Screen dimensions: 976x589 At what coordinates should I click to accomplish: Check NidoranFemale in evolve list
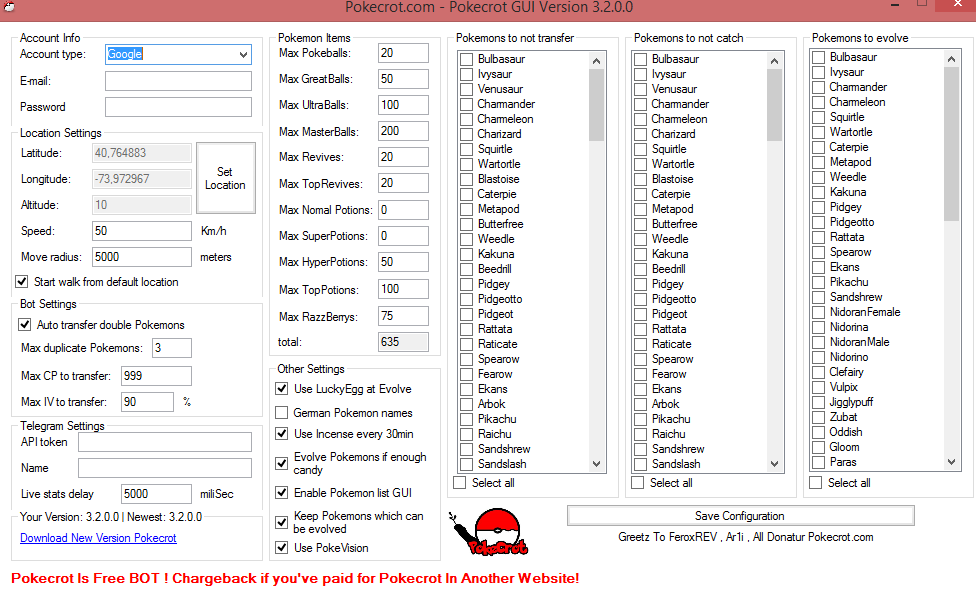pyautogui.click(x=819, y=312)
